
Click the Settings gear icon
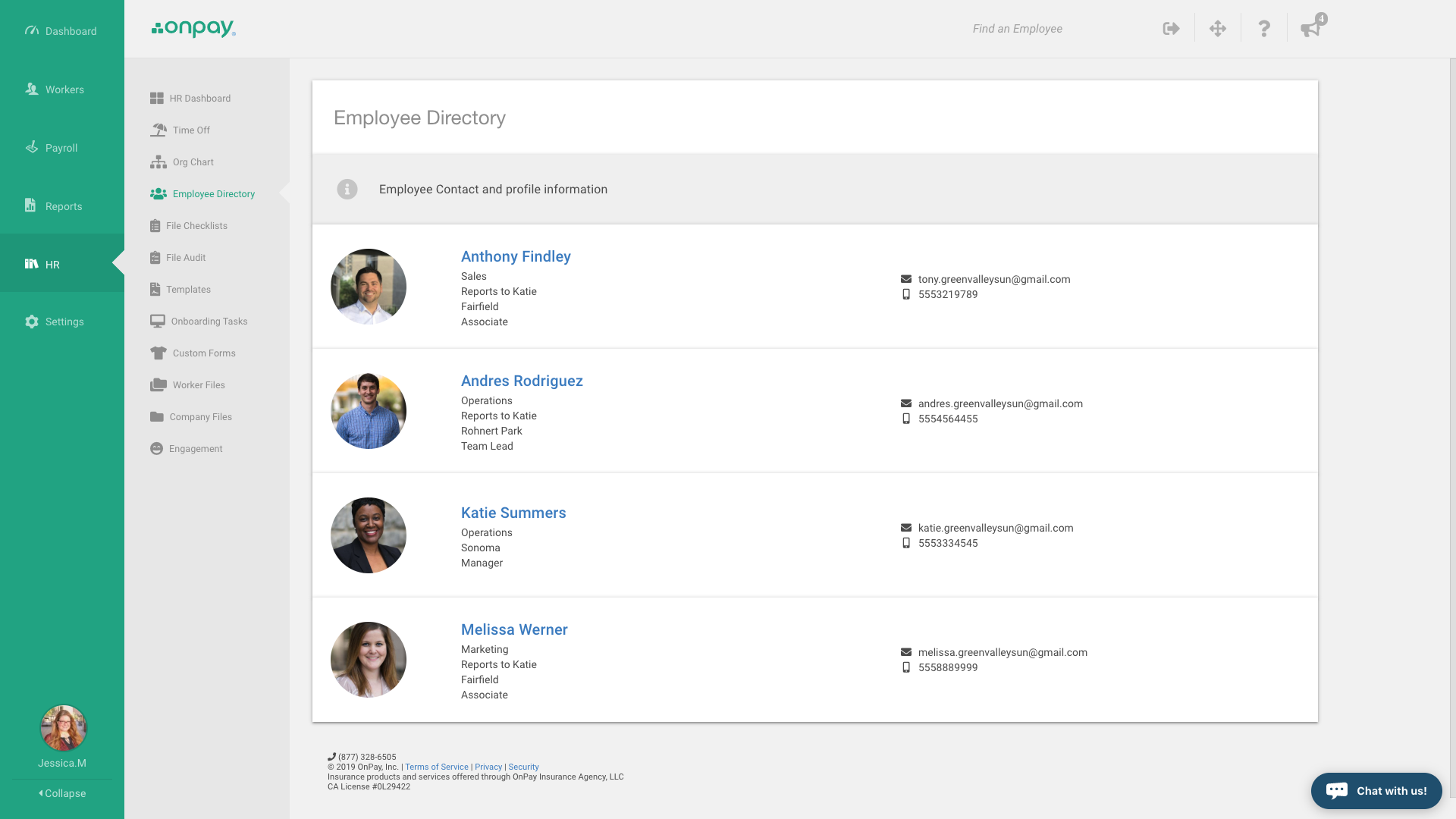pos(32,322)
